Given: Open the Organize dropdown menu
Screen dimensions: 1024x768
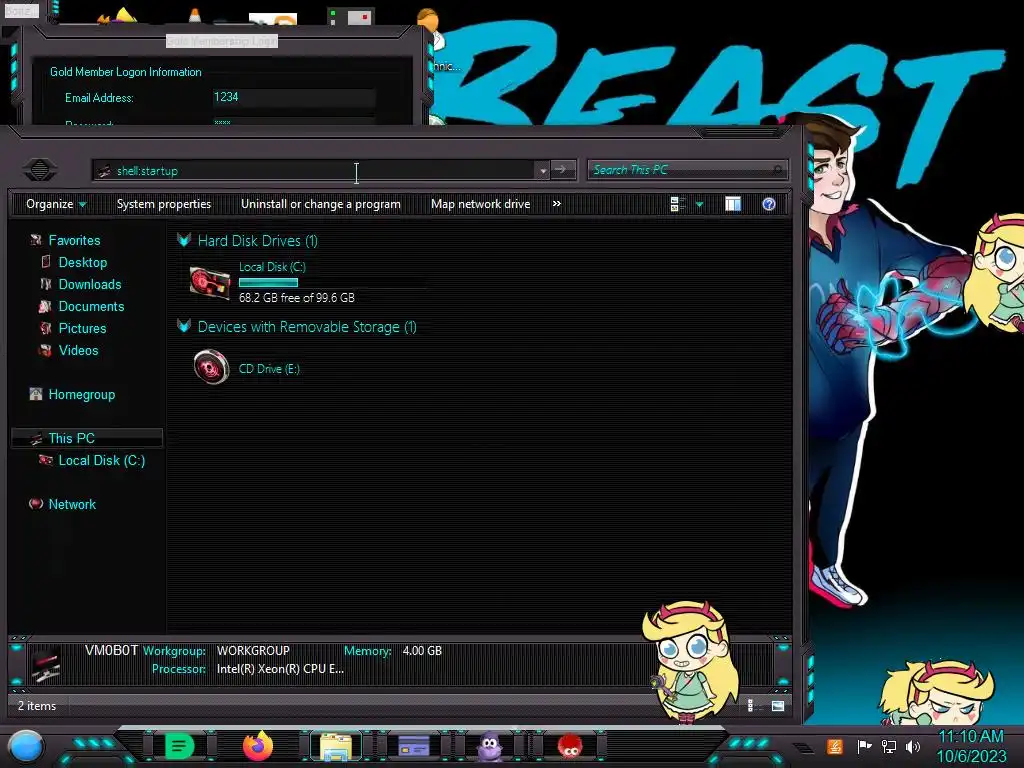Looking at the screenshot, I should point(56,204).
